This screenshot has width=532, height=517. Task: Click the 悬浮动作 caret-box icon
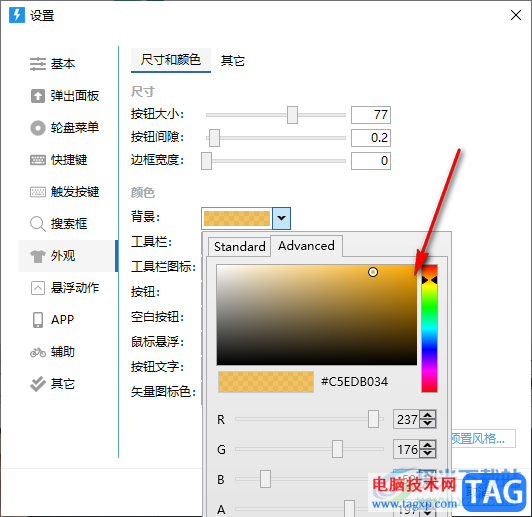point(38,288)
